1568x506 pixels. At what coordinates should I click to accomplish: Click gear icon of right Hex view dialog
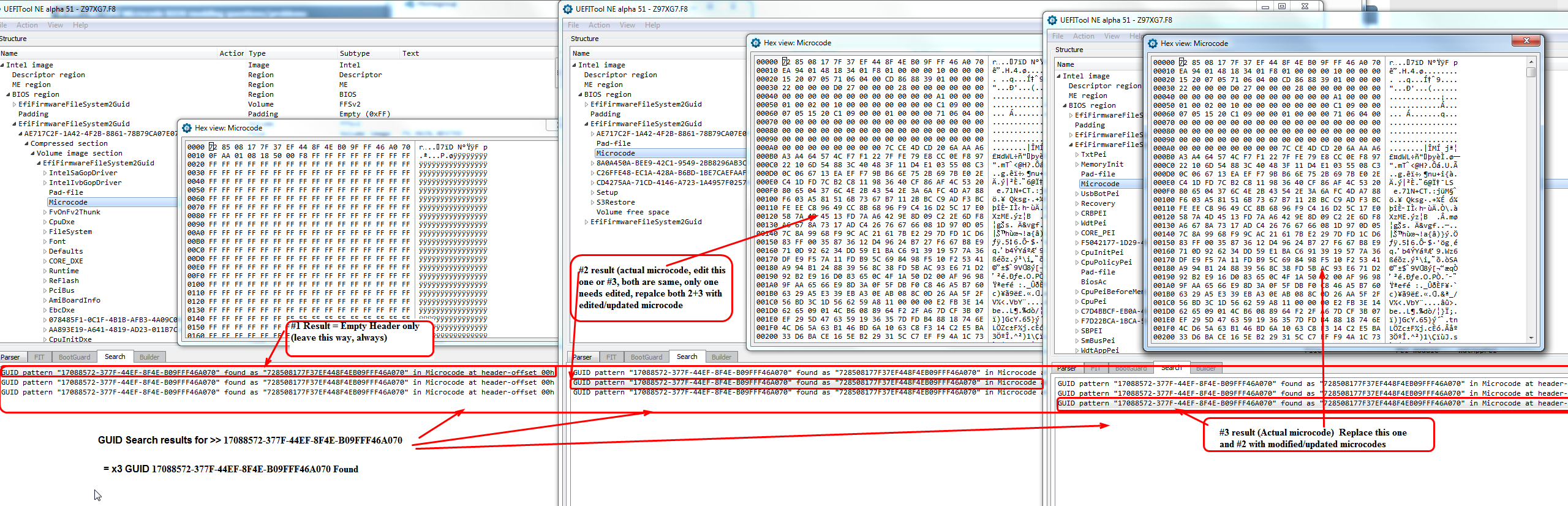1153,43
